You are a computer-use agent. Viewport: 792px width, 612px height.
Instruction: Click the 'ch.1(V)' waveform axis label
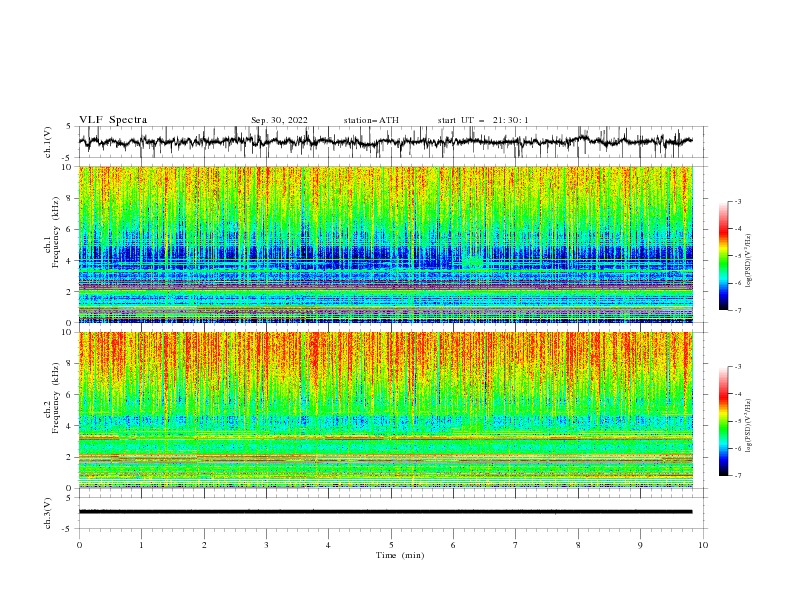point(48,142)
